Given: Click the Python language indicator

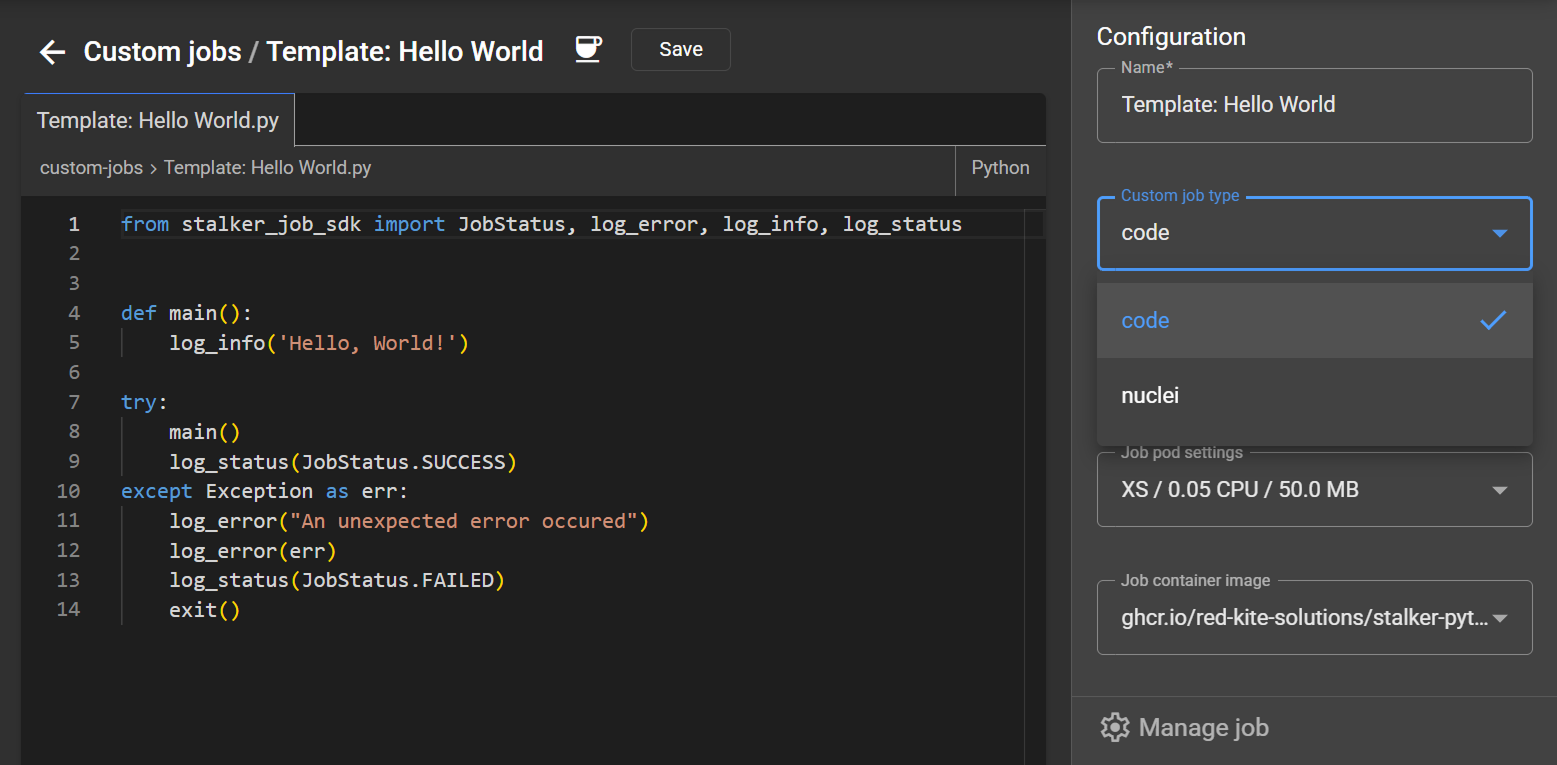Looking at the screenshot, I should 1000,168.
